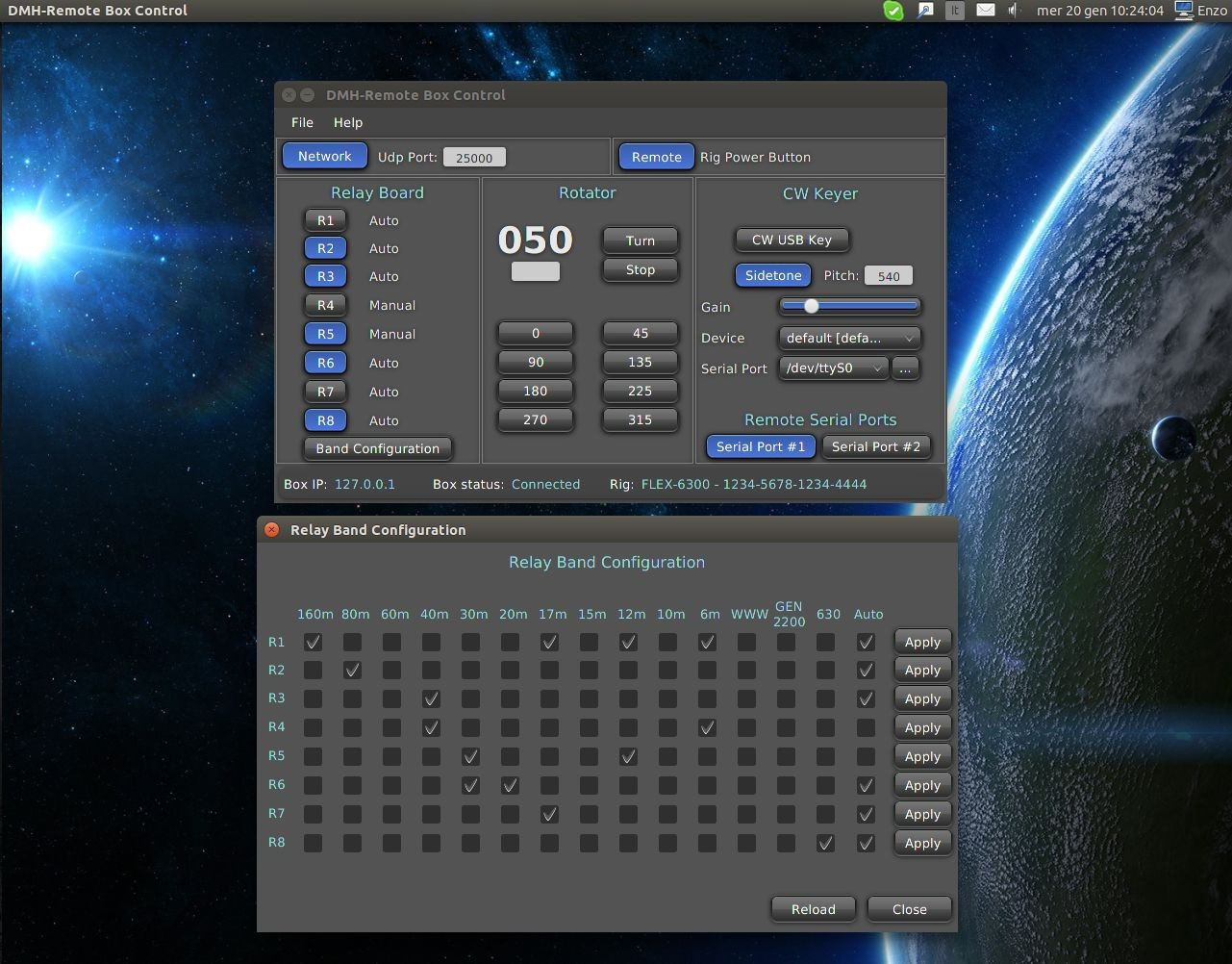Viewport: 1232px width, 964px height.
Task: Click inside the Udp Port input field
Action: [474, 156]
